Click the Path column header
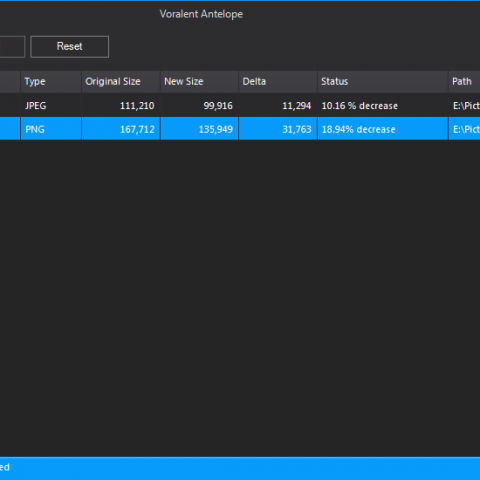480x480 pixels. (464, 81)
